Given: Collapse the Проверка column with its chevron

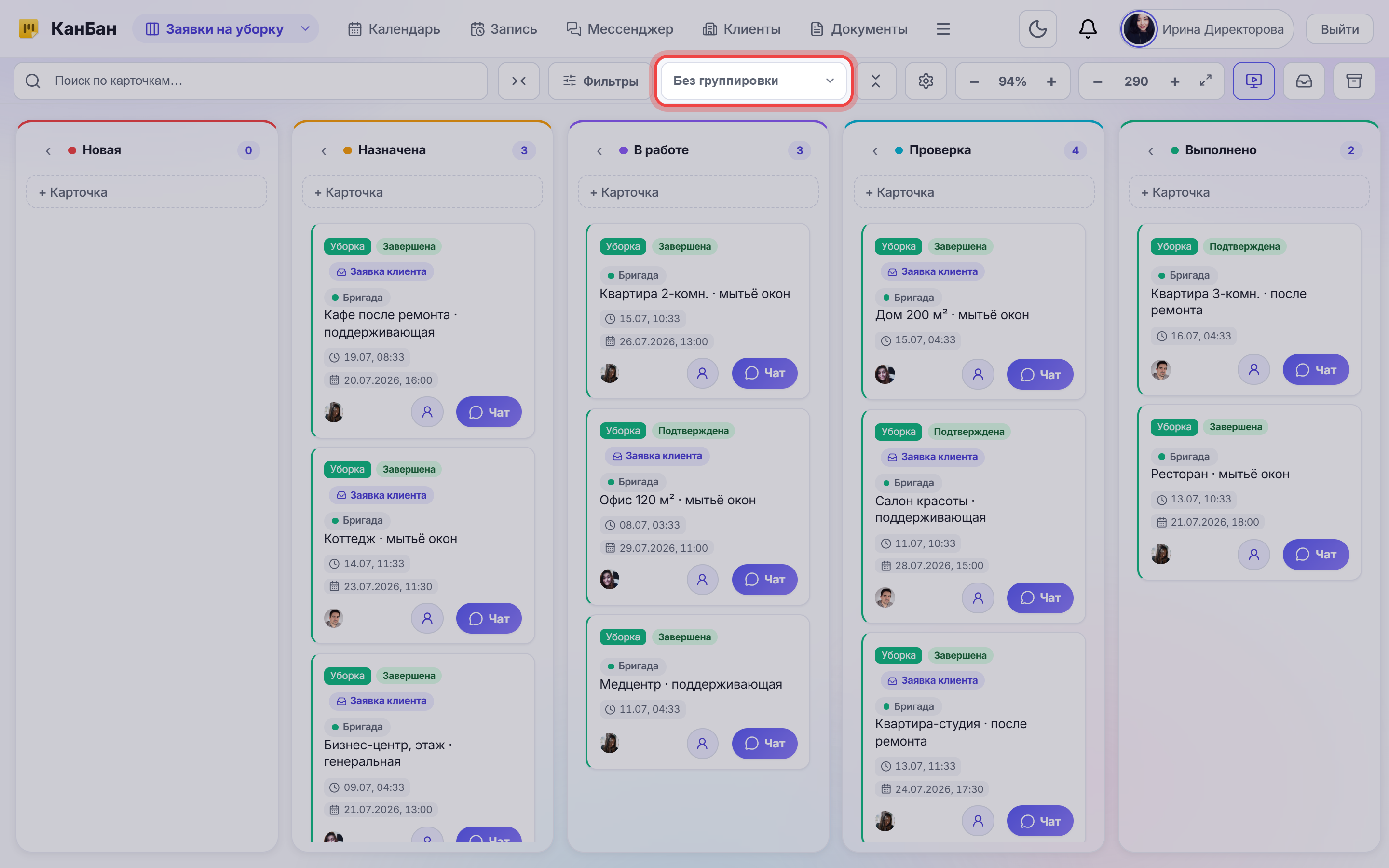Looking at the screenshot, I should pos(875,150).
